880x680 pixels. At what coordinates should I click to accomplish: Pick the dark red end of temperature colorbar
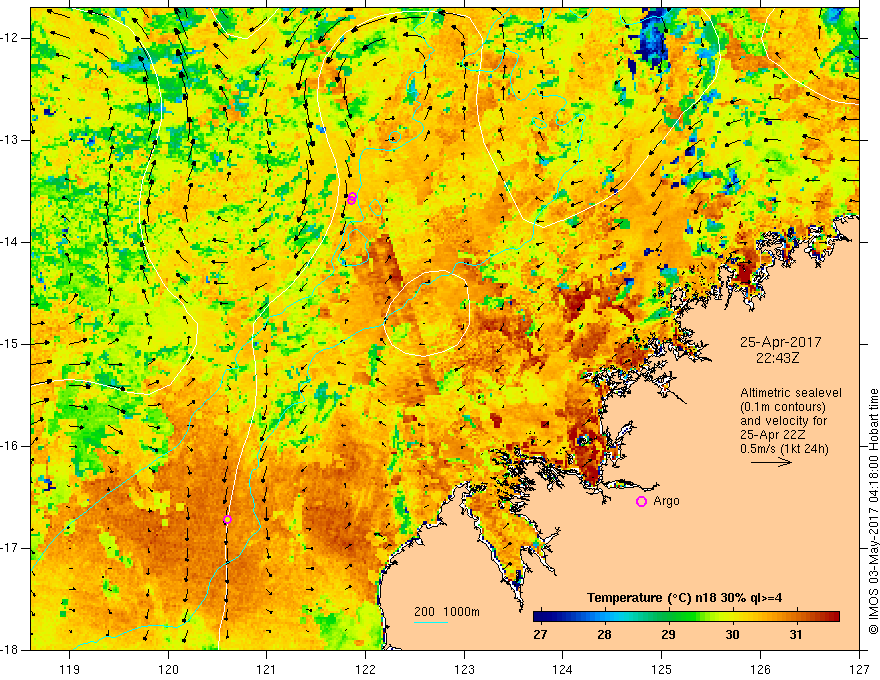point(835,617)
